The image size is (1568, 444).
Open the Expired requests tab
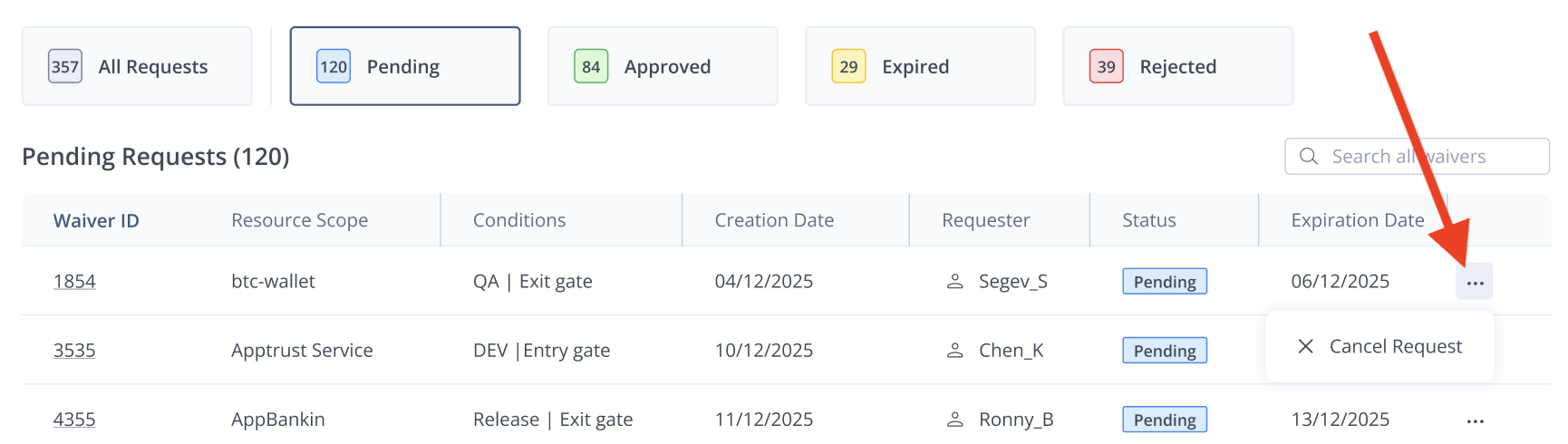pos(920,66)
